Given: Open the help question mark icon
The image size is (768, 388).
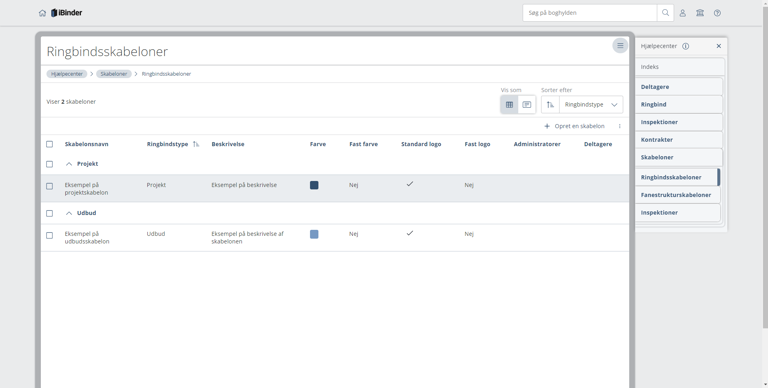Looking at the screenshot, I should point(717,13).
